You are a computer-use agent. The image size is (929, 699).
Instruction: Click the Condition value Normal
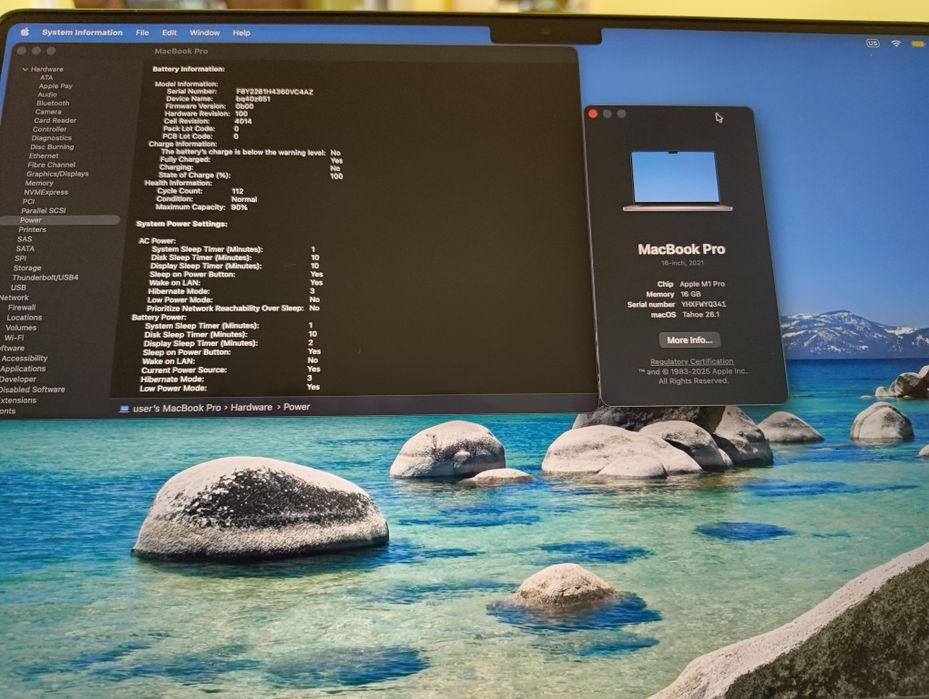(x=244, y=200)
